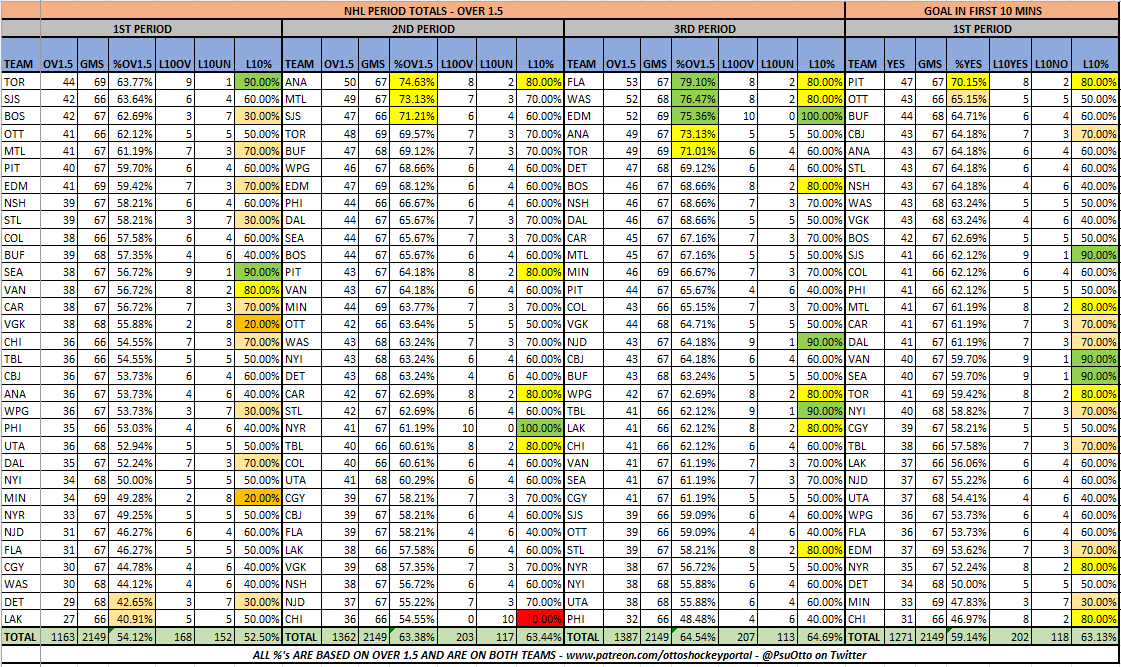The width and height of the screenshot is (1121, 667).
Task: Select MIN's 47.83% in Goal First 10 table
Action: pyautogui.click(x=968, y=602)
